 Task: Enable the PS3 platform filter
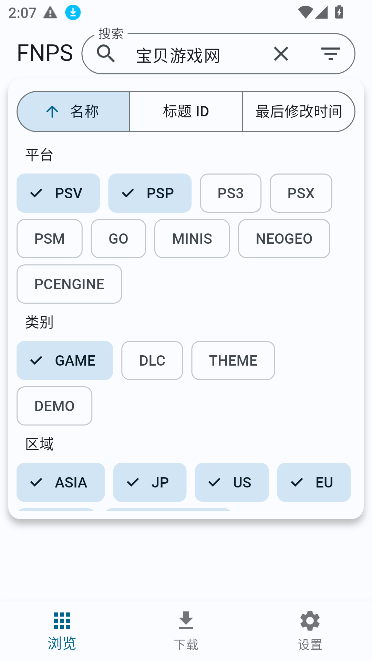click(x=231, y=193)
